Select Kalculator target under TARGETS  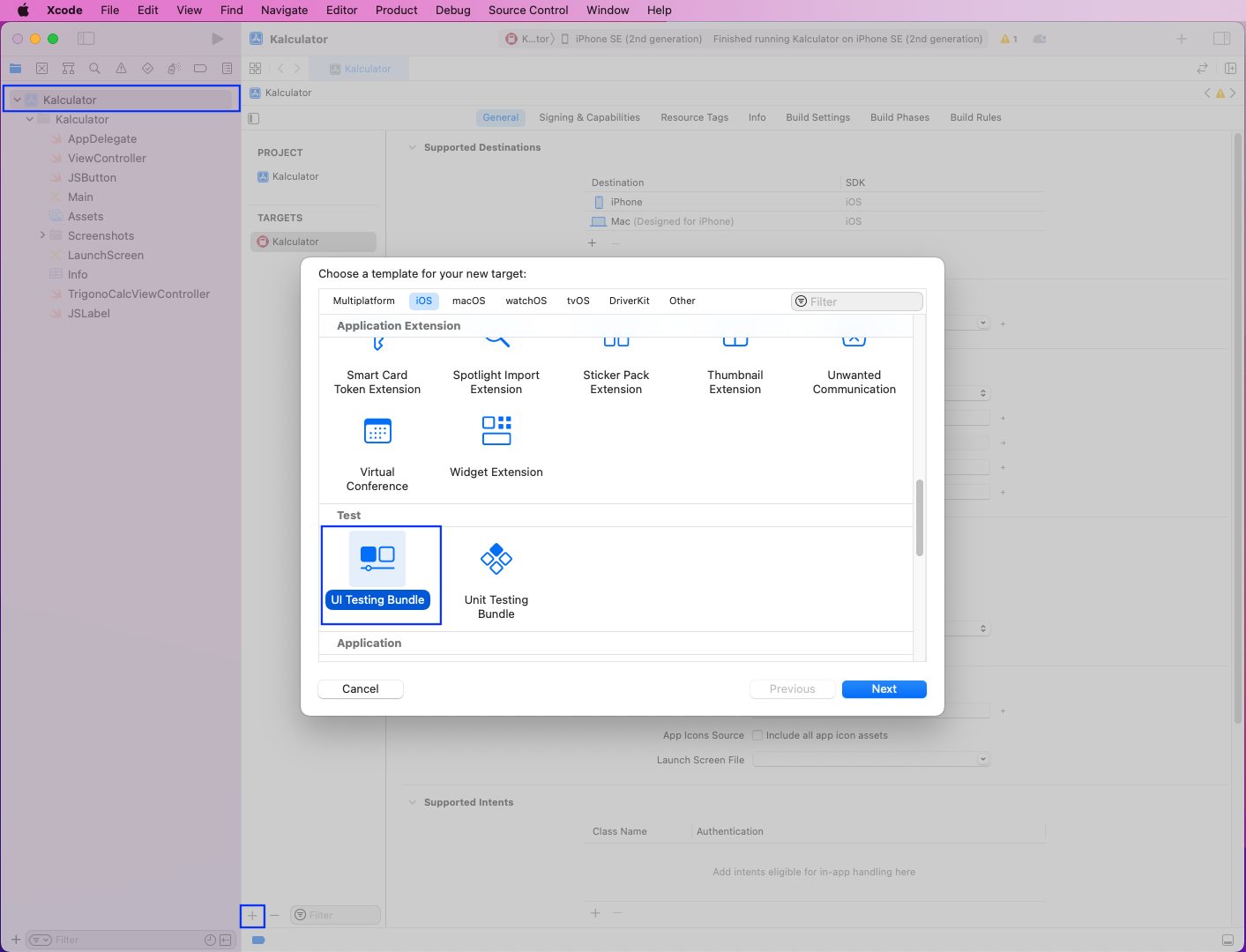313,242
